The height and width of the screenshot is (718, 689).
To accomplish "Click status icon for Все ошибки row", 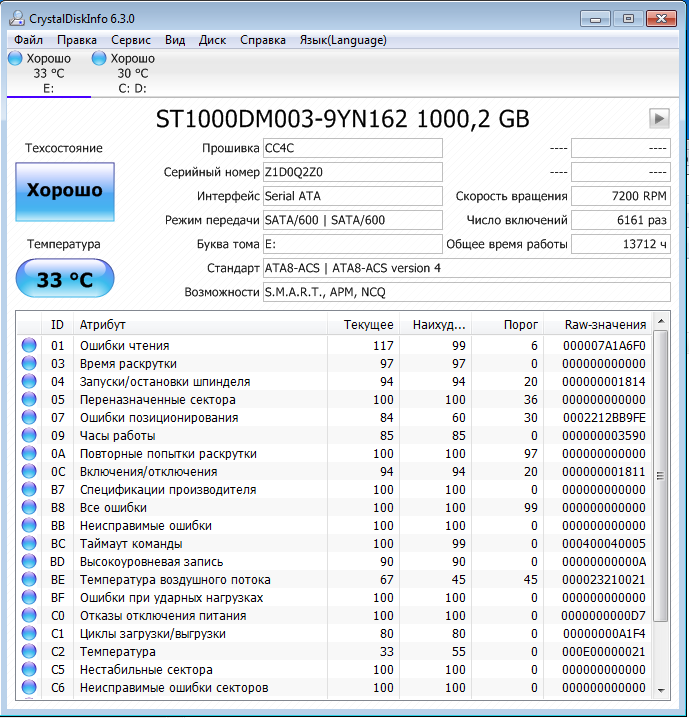I will [x=29, y=507].
